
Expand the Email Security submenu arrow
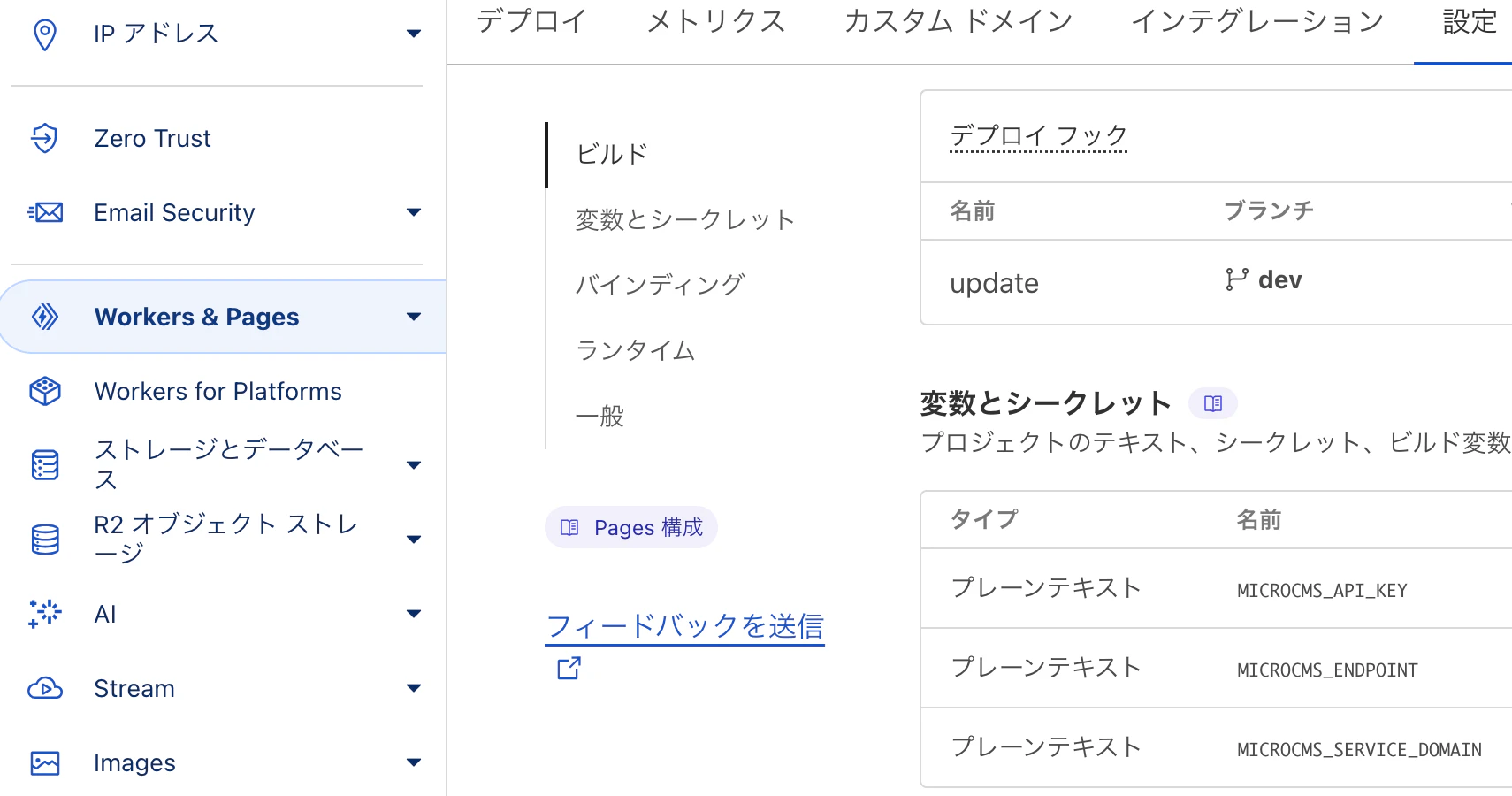click(x=413, y=212)
